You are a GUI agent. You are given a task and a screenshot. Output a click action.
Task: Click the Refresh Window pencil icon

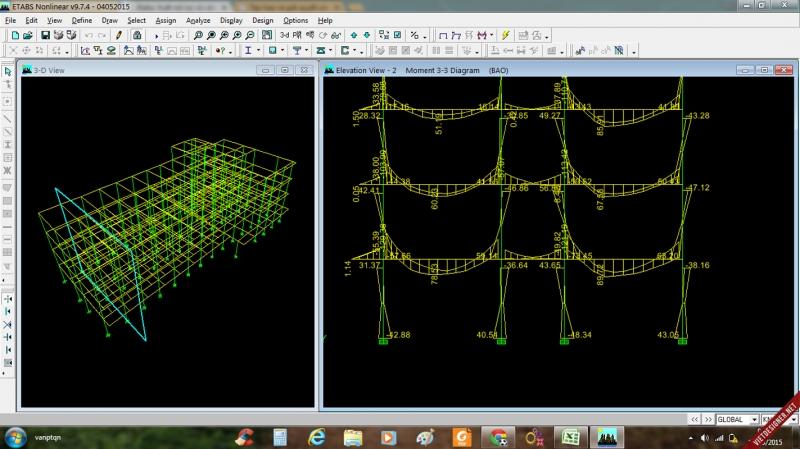point(118,35)
